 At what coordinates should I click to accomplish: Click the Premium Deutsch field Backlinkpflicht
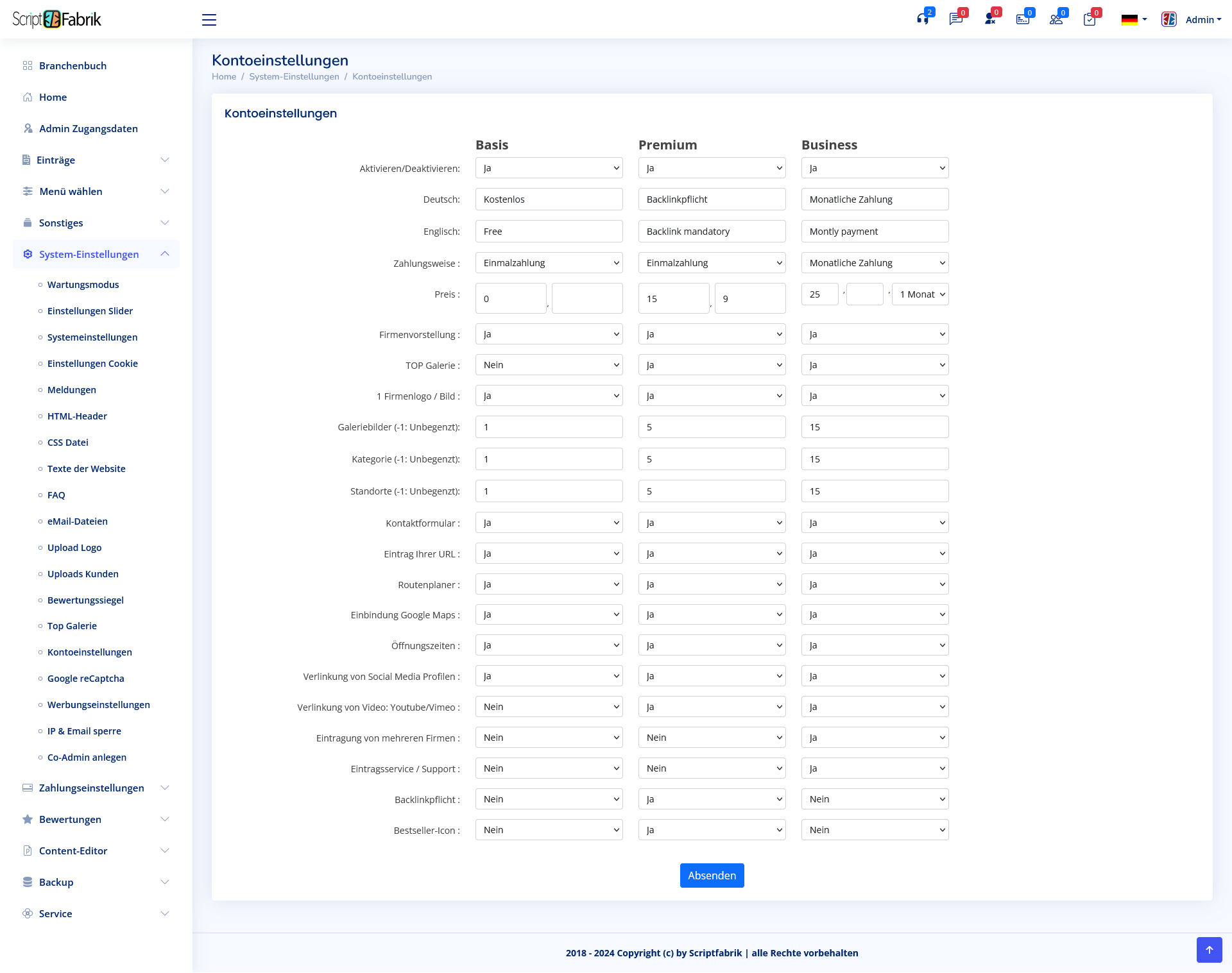pyautogui.click(x=712, y=199)
